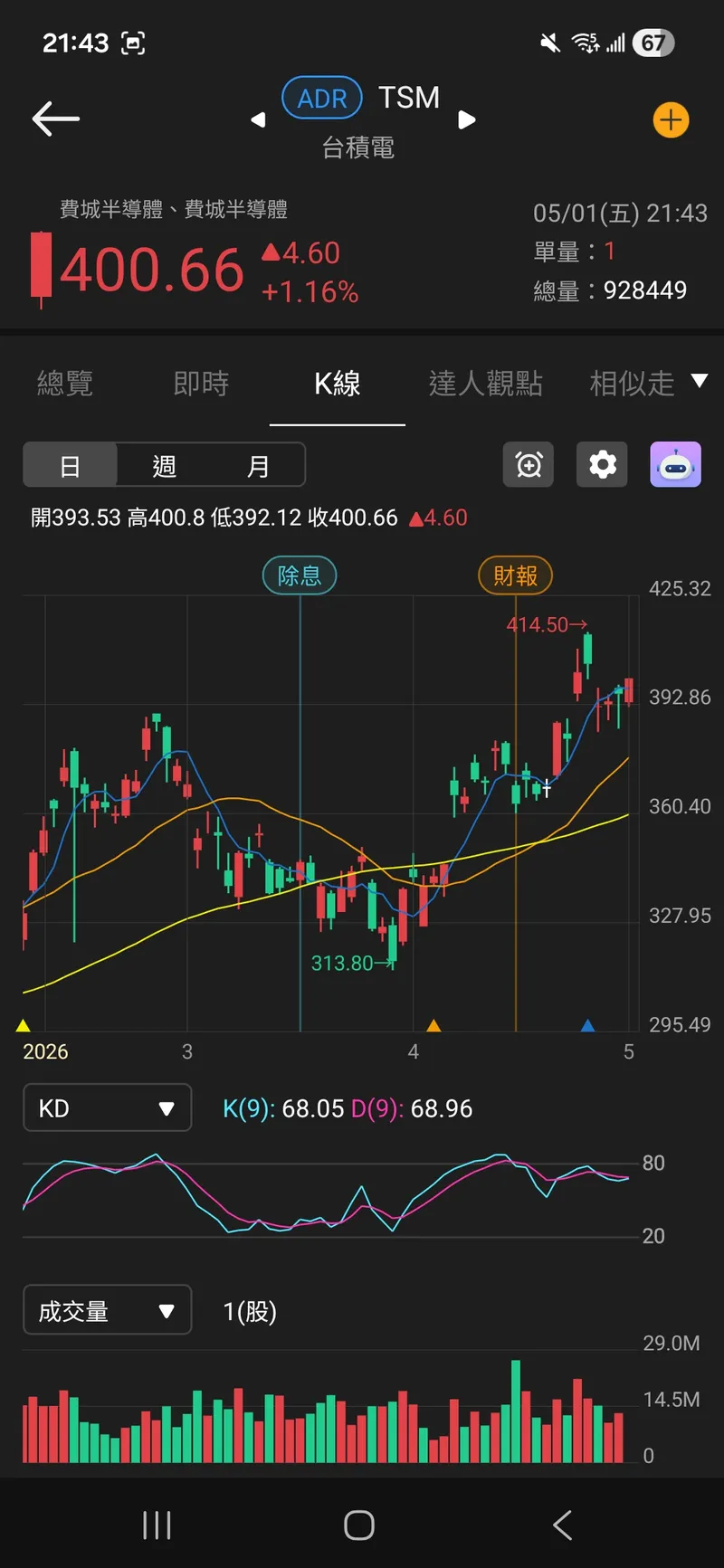Tap the tallest green volume bar
The image size is (724, 1568).
click(516, 1411)
